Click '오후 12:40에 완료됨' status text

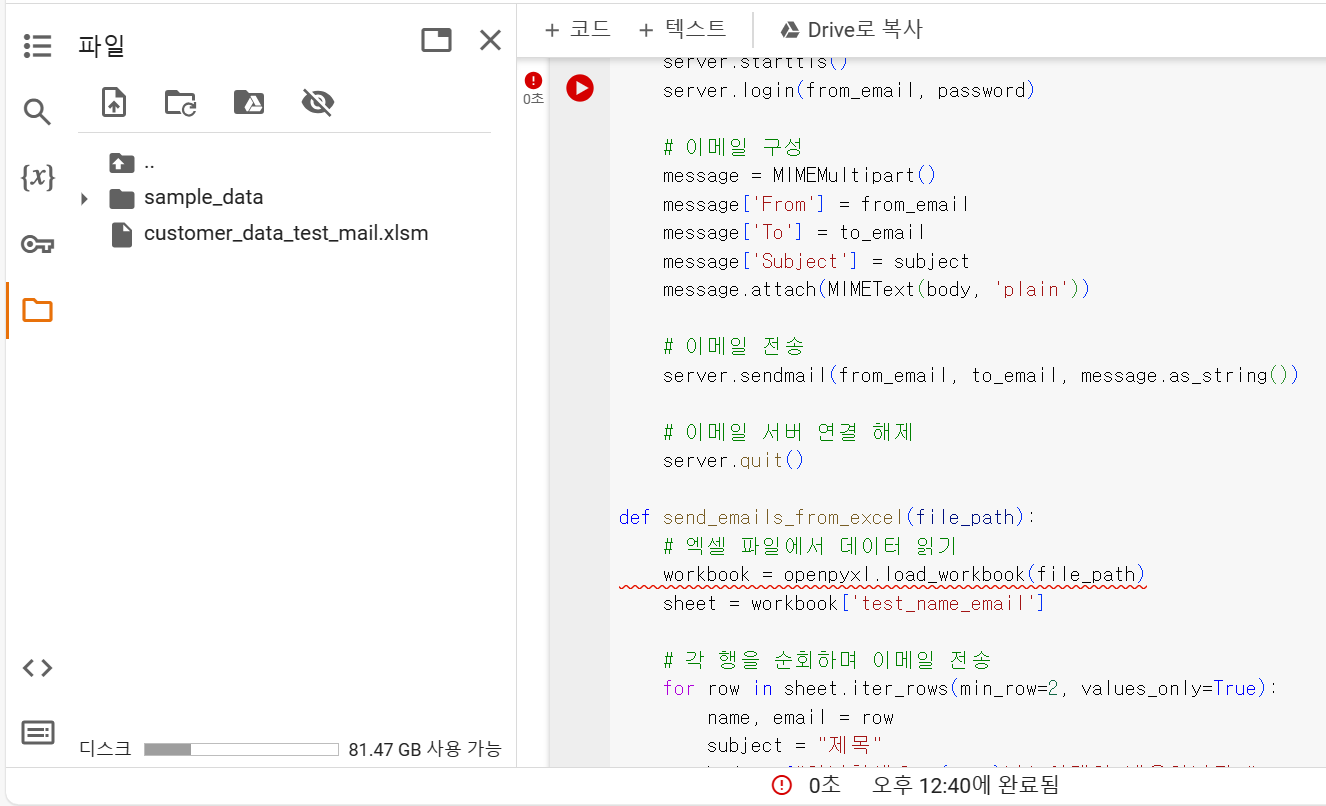pos(965,785)
